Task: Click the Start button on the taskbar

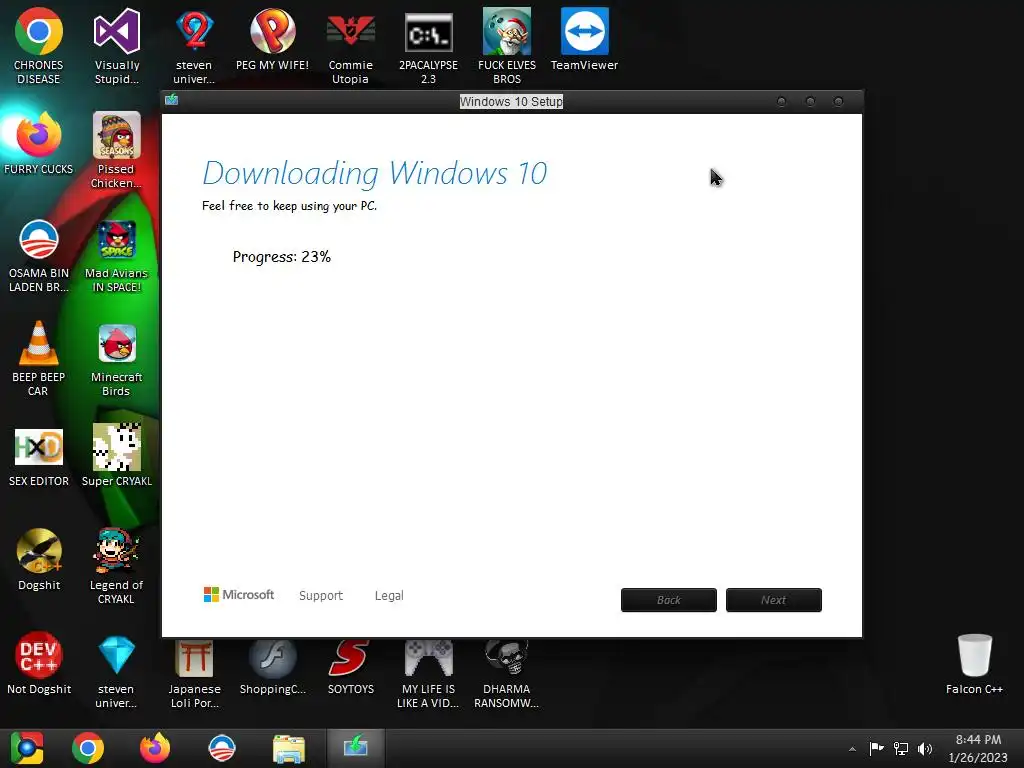Action: click(x=27, y=748)
